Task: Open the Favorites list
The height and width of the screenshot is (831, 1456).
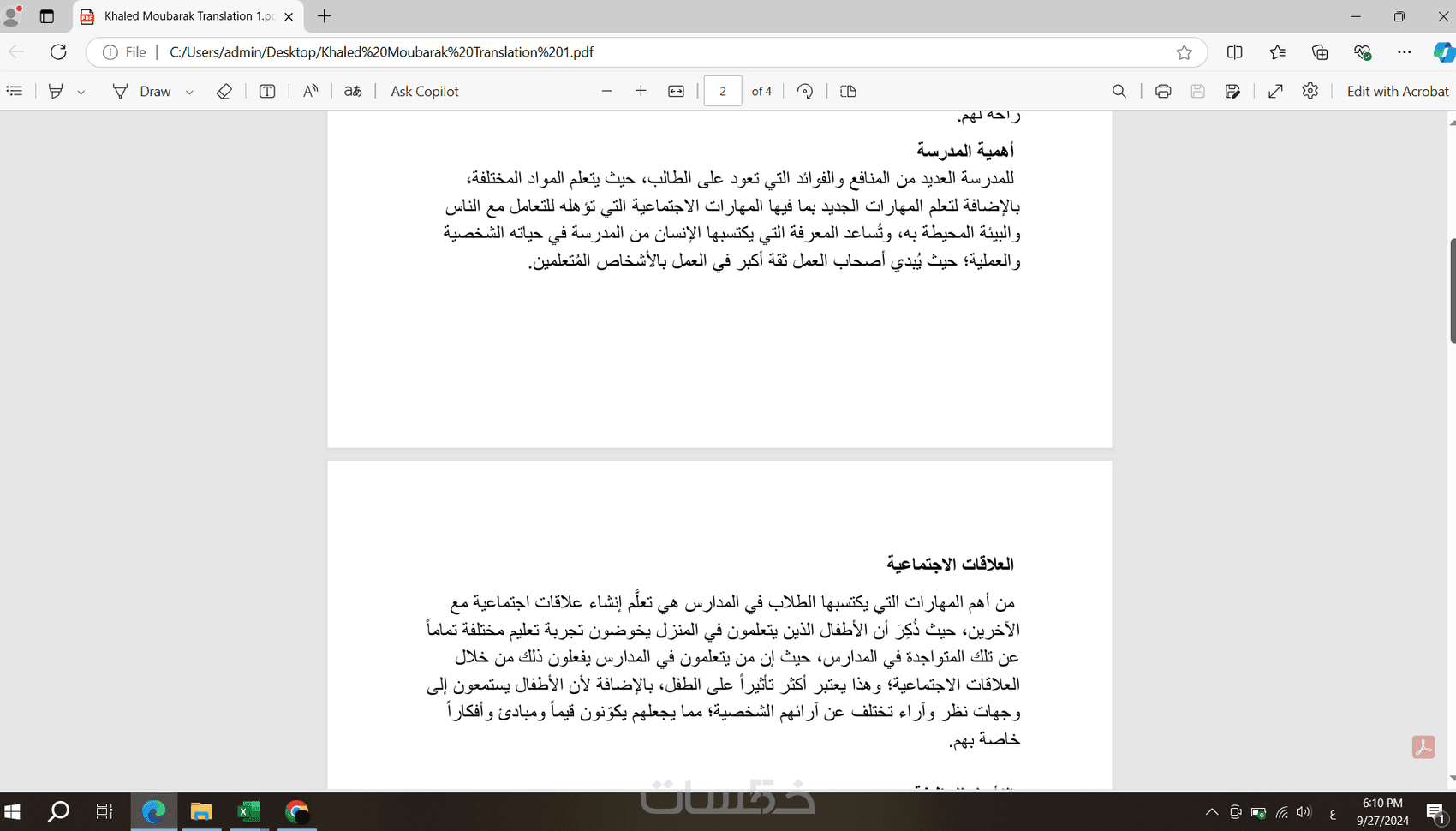Action: coord(1277,52)
